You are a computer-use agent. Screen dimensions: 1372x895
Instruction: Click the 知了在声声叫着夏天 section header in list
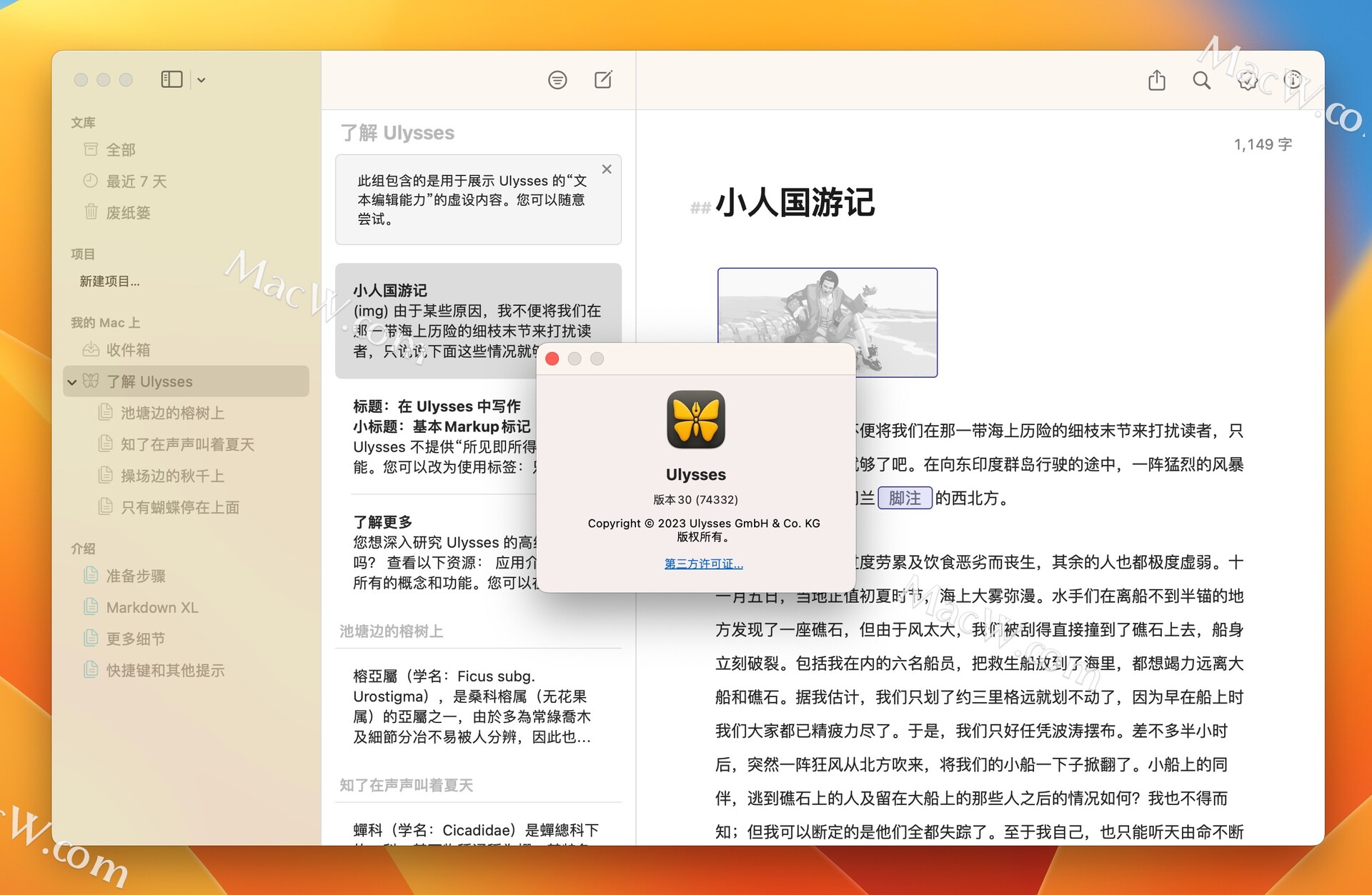406,785
